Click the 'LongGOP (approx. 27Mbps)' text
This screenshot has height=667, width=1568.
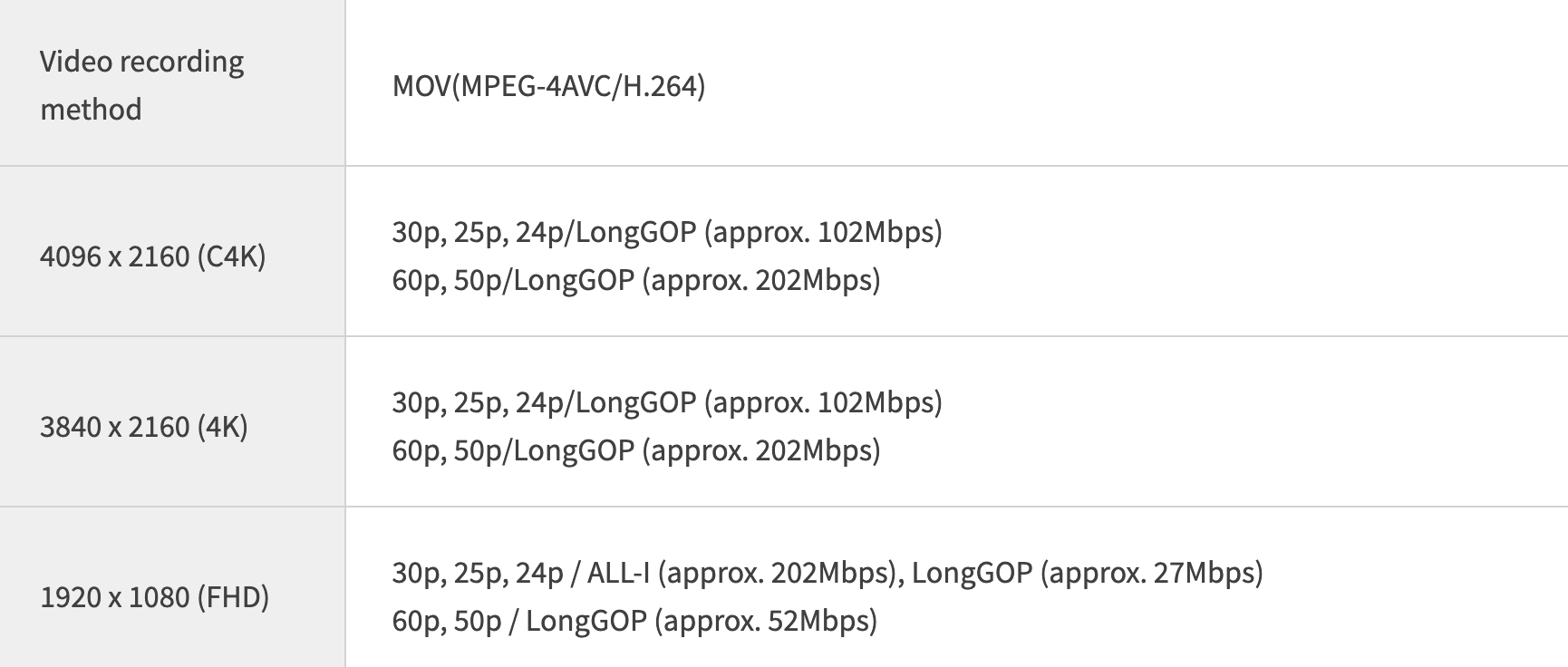(x=1087, y=573)
